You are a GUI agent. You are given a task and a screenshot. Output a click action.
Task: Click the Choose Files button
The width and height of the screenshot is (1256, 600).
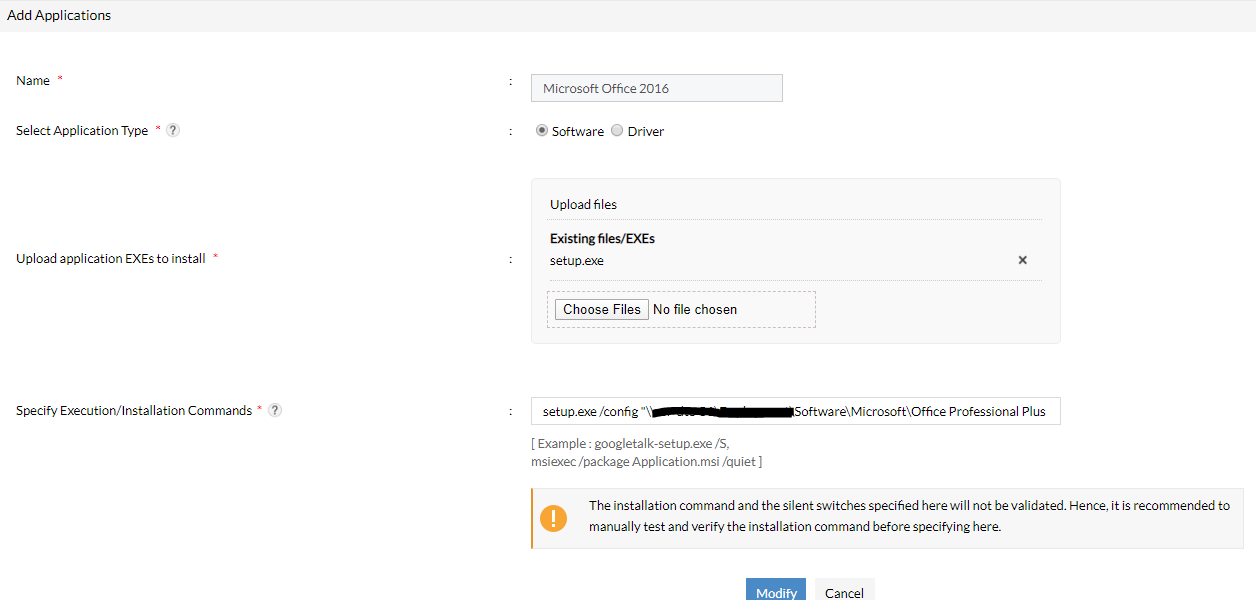[x=602, y=309]
